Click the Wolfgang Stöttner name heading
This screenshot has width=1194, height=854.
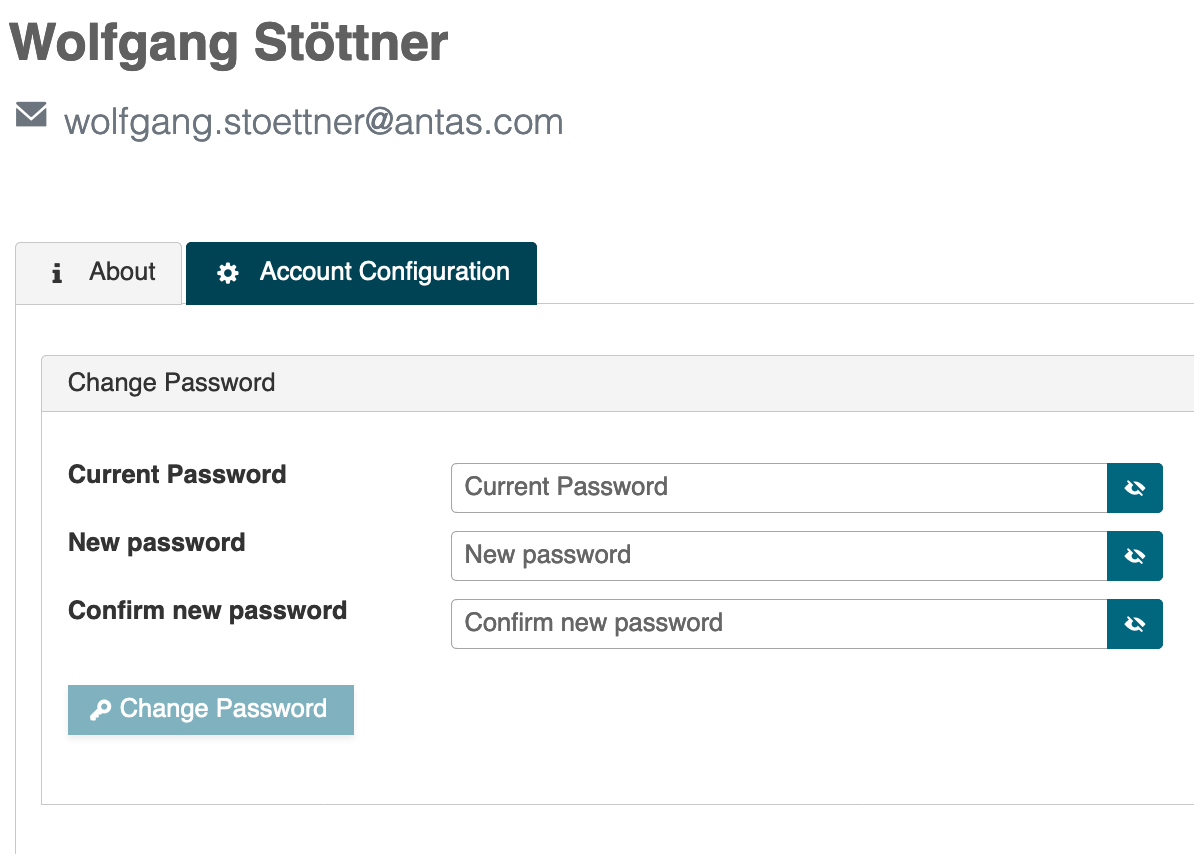[x=229, y=43]
